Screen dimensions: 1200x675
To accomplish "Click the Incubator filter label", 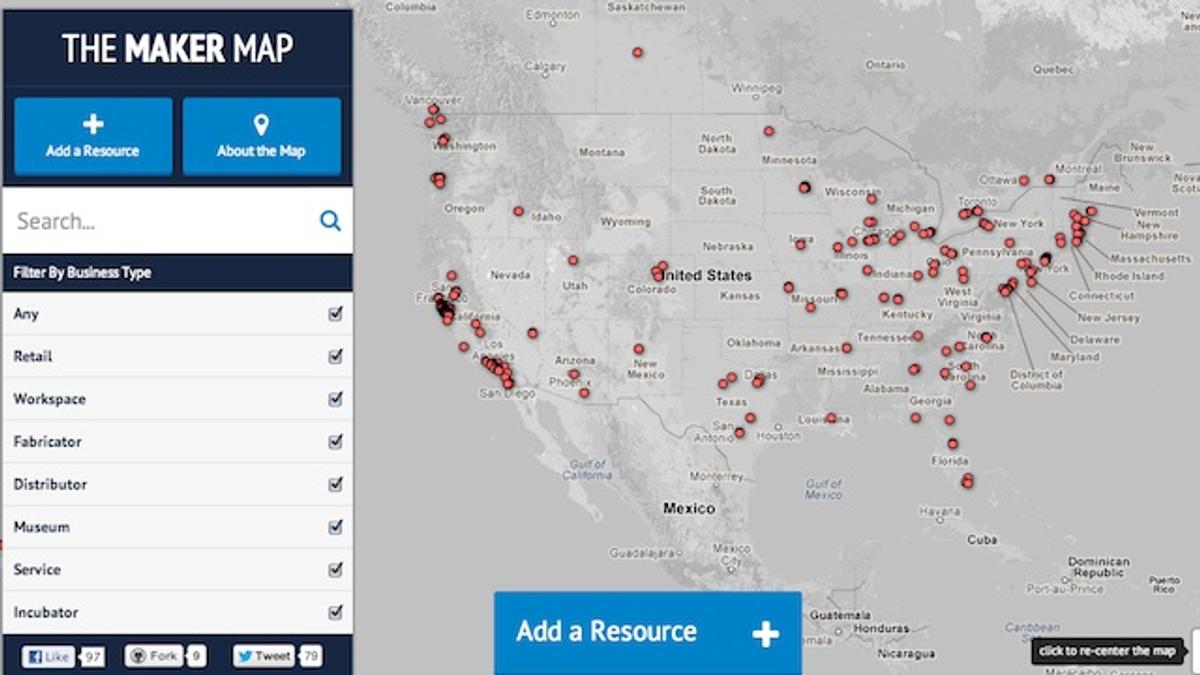I will coord(46,612).
